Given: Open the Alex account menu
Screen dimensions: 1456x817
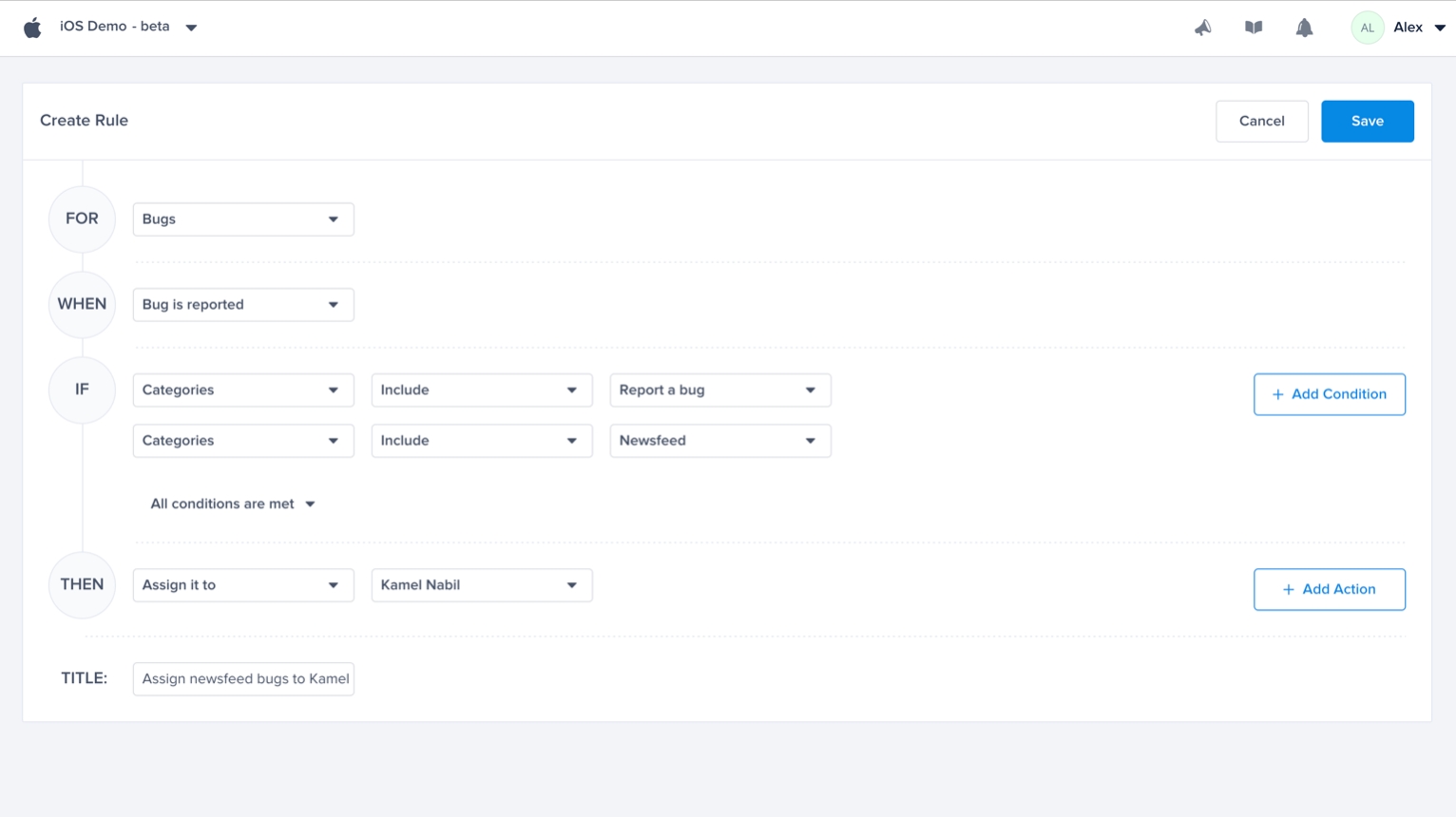Looking at the screenshot, I should pyautogui.click(x=1419, y=28).
